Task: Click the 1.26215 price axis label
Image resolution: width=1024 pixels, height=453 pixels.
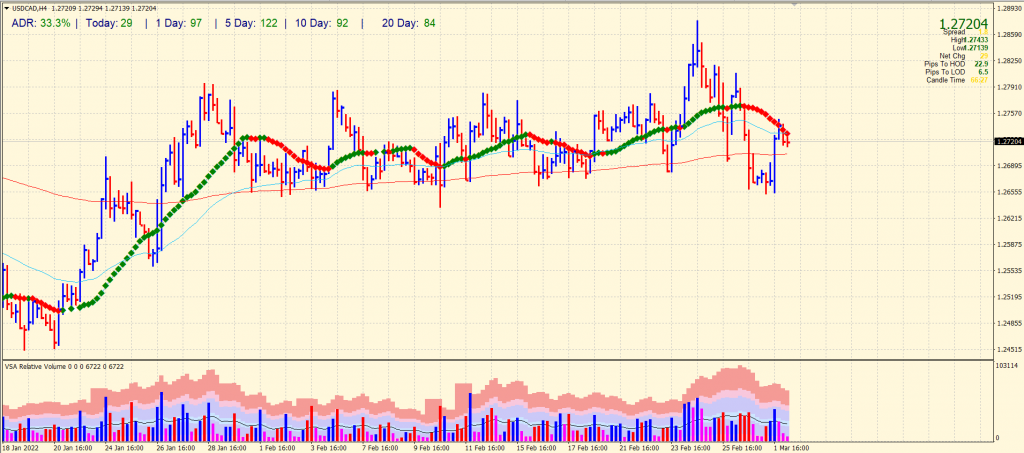Action: coord(1010,218)
